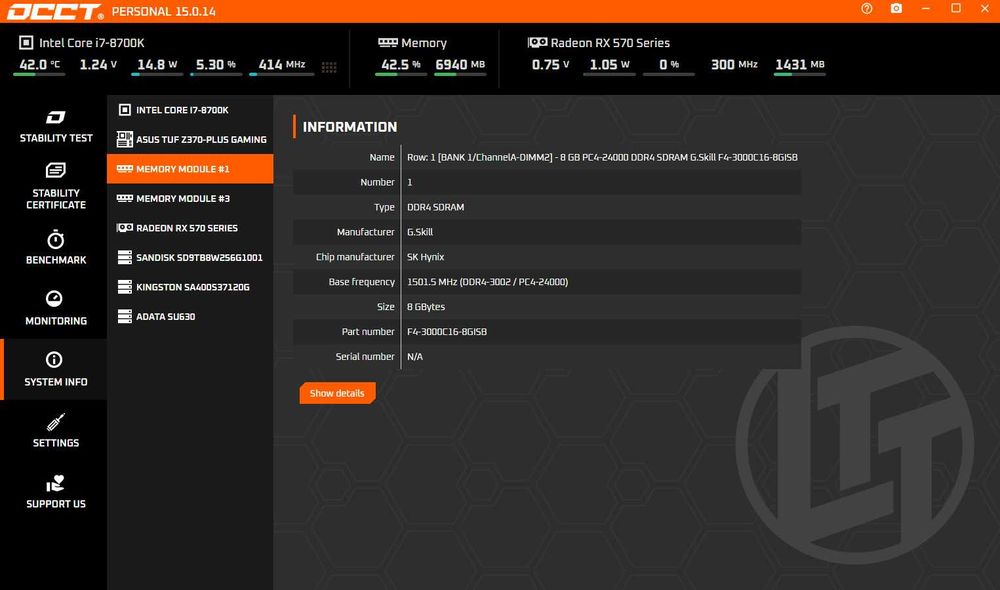Viewport: 1000px width, 590px height.
Task: Open the Settings section
Action: (55, 431)
